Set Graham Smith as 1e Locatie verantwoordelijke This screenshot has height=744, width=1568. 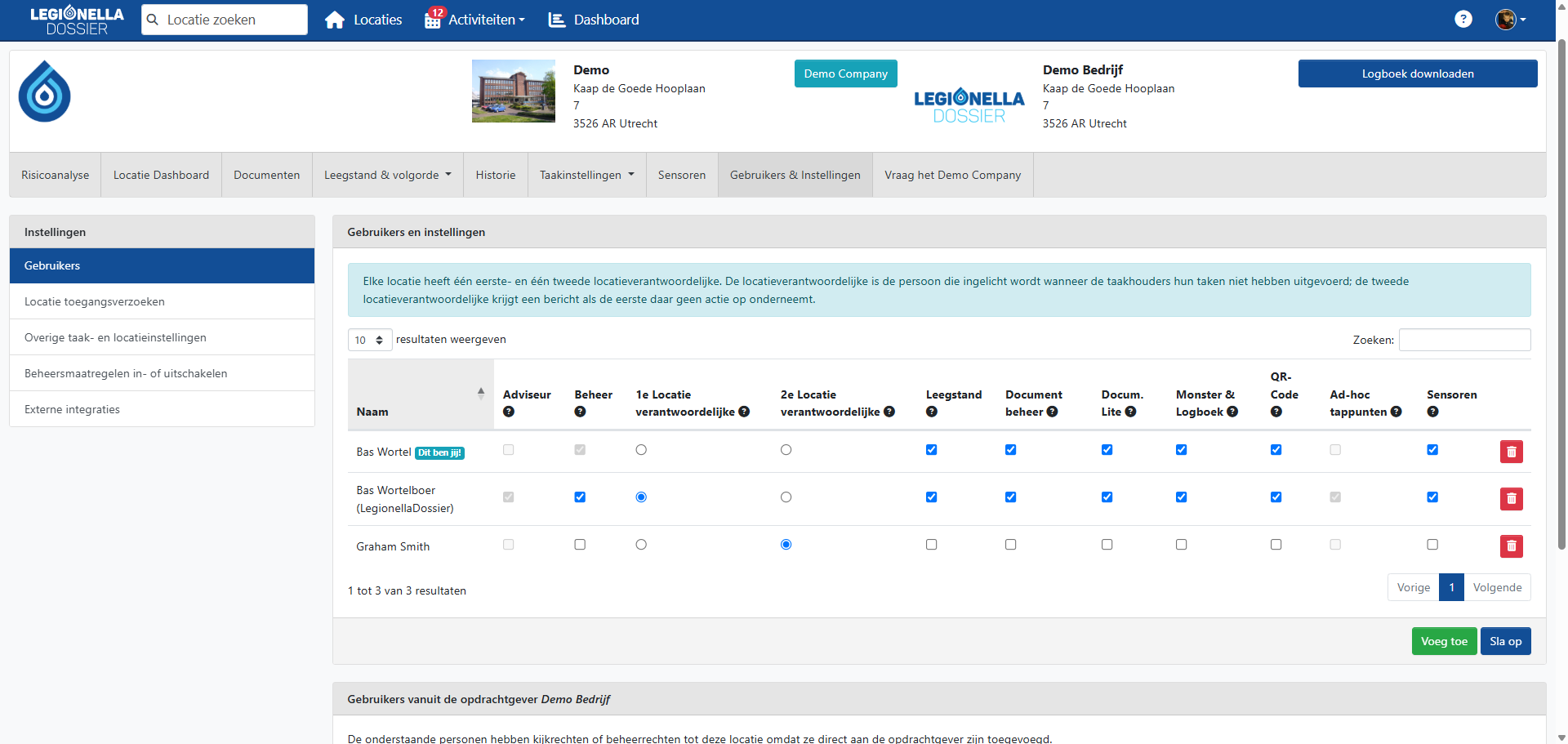coord(641,545)
